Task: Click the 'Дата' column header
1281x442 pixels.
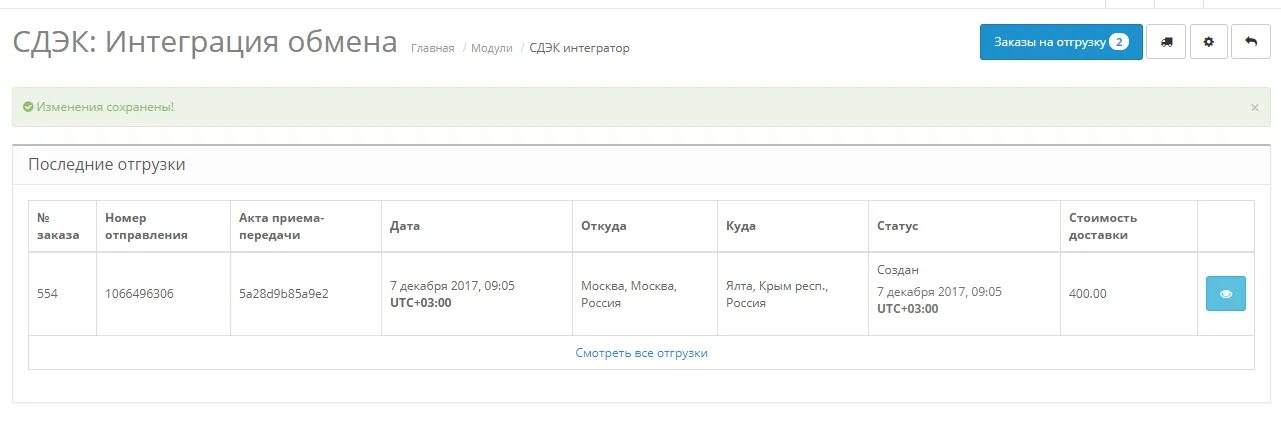Action: coord(477,226)
